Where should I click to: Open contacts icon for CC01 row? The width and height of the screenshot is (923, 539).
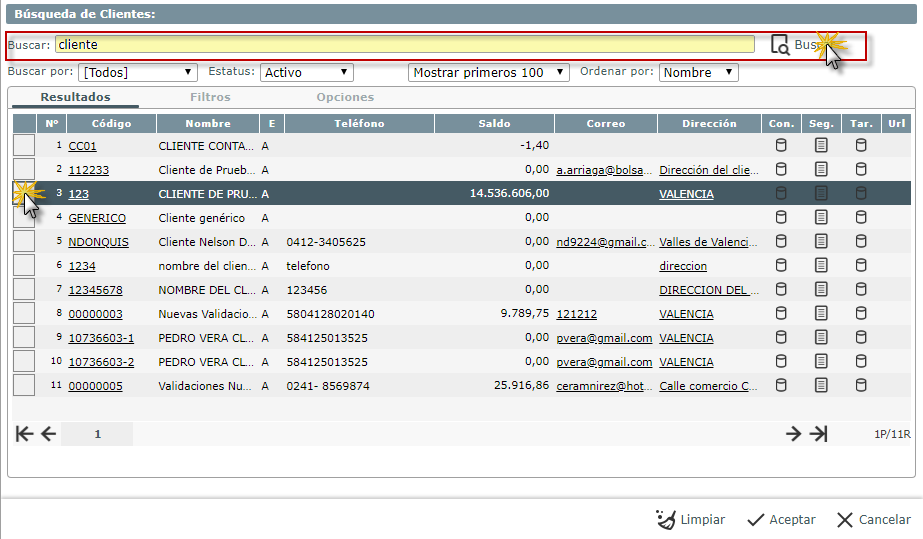[781, 145]
